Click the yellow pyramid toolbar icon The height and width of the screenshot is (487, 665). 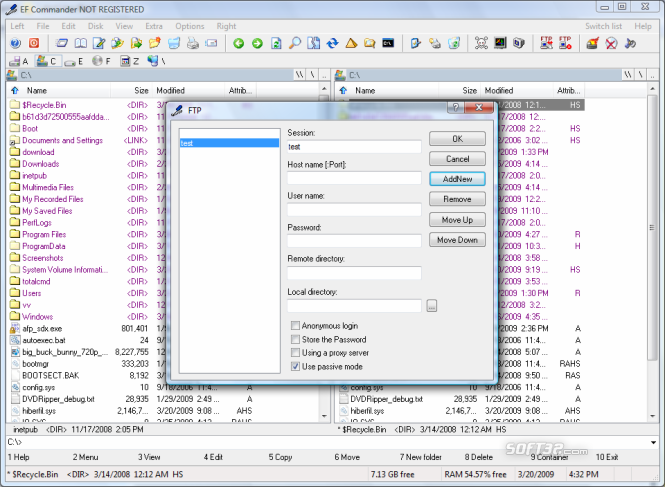tap(351, 43)
